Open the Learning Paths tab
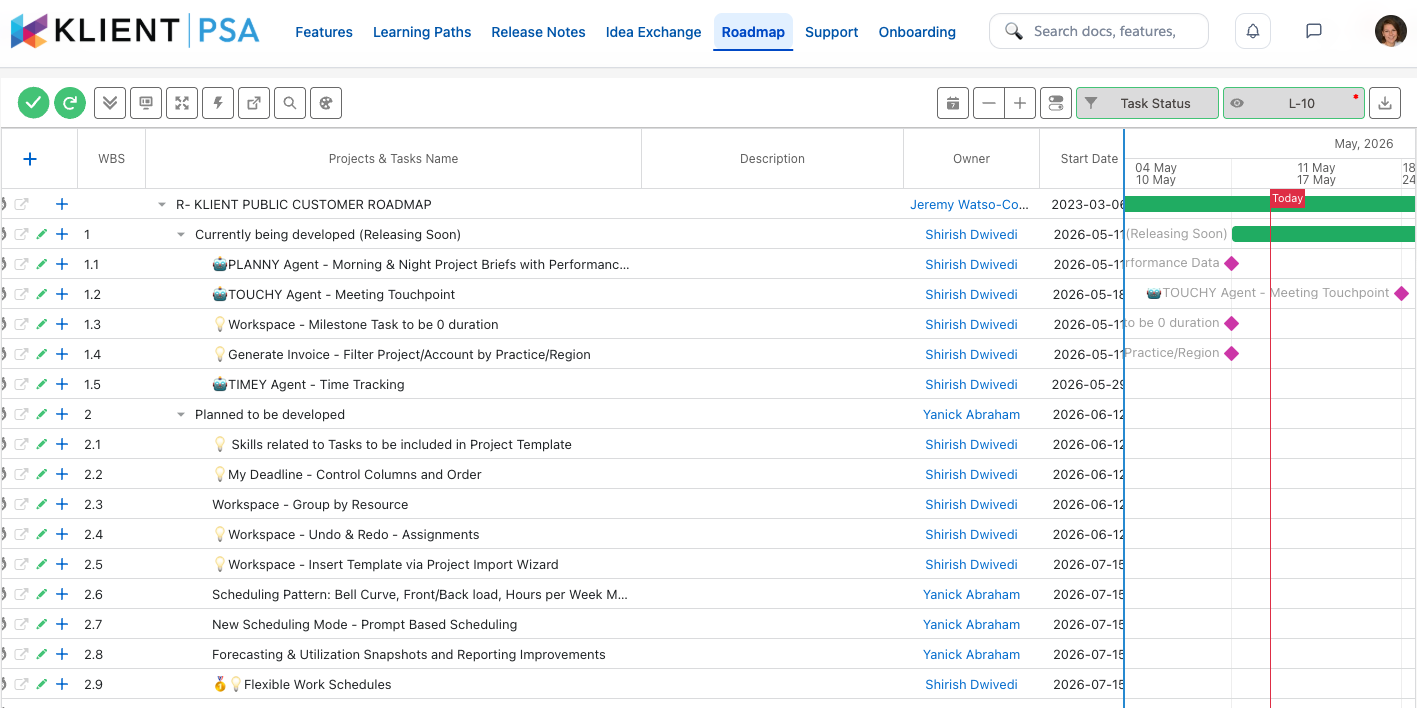The width and height of the screenshot is (1417, 708). [422, 32]
